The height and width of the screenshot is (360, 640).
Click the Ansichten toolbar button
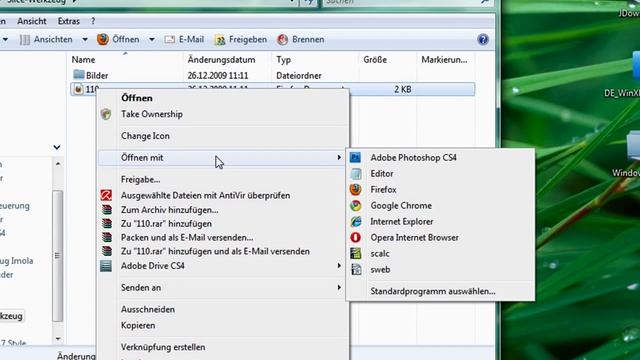click(x=46, y=40)
